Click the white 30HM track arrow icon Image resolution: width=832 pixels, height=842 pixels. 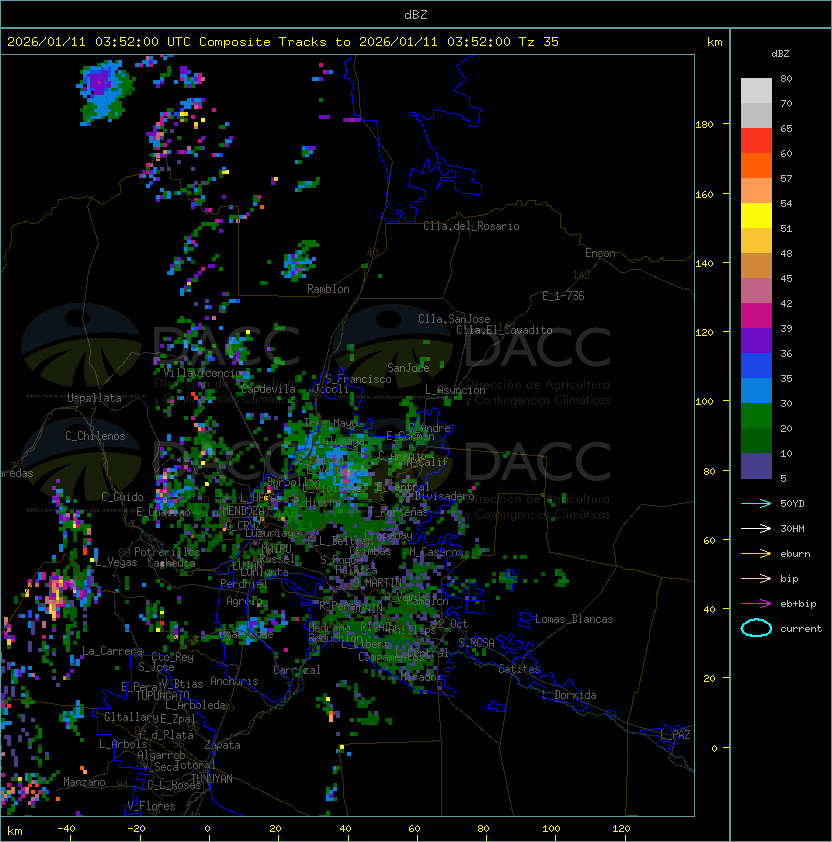click(756, 528)
